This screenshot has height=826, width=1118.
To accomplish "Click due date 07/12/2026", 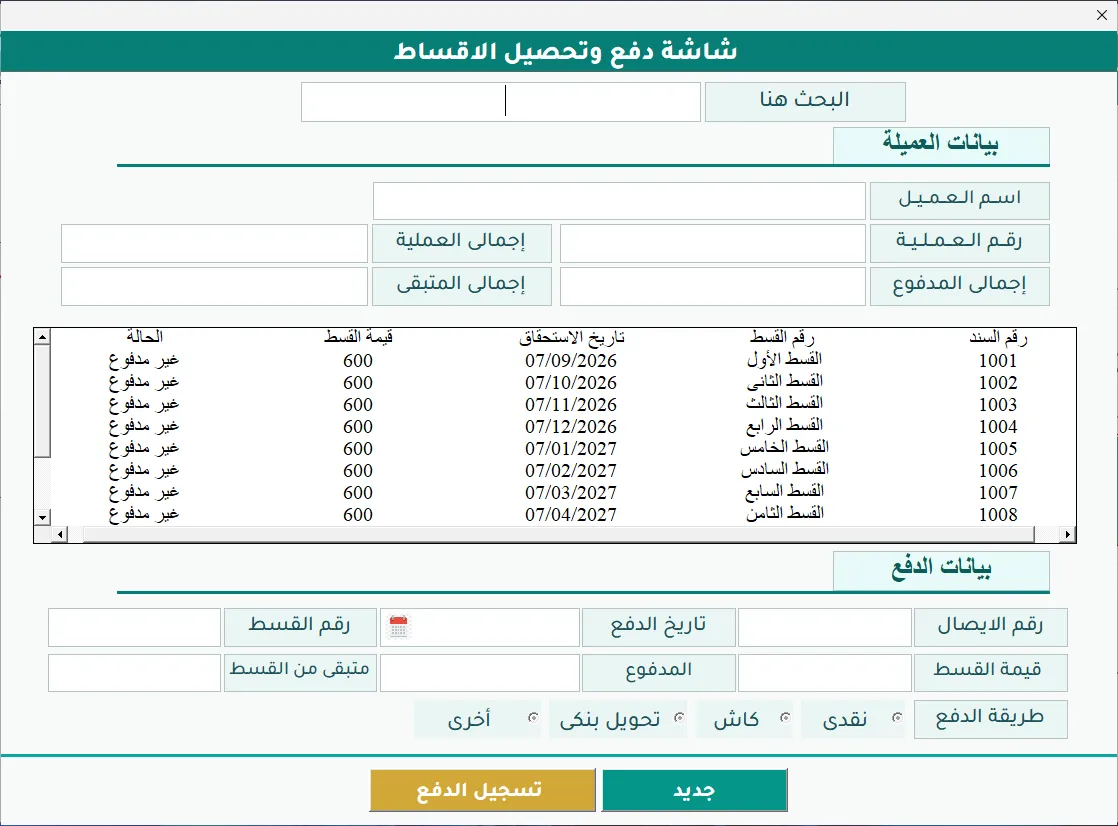I will [x=571, y=427].
